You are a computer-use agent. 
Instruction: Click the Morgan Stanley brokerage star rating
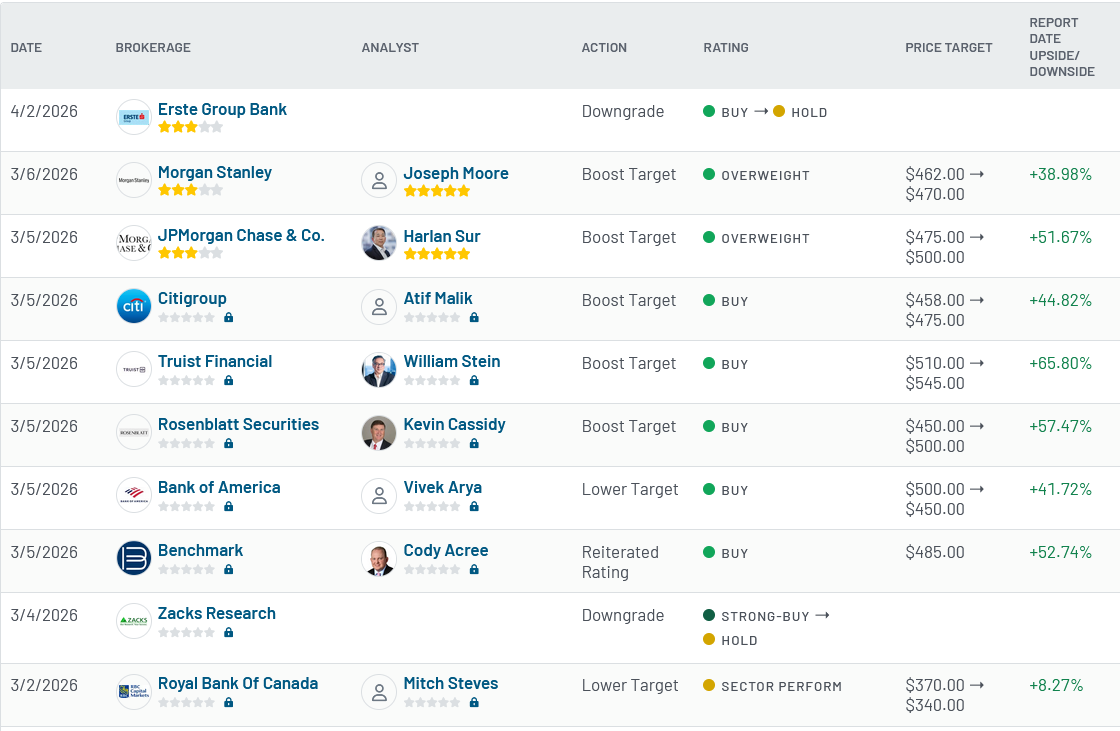tap(190, 190)
